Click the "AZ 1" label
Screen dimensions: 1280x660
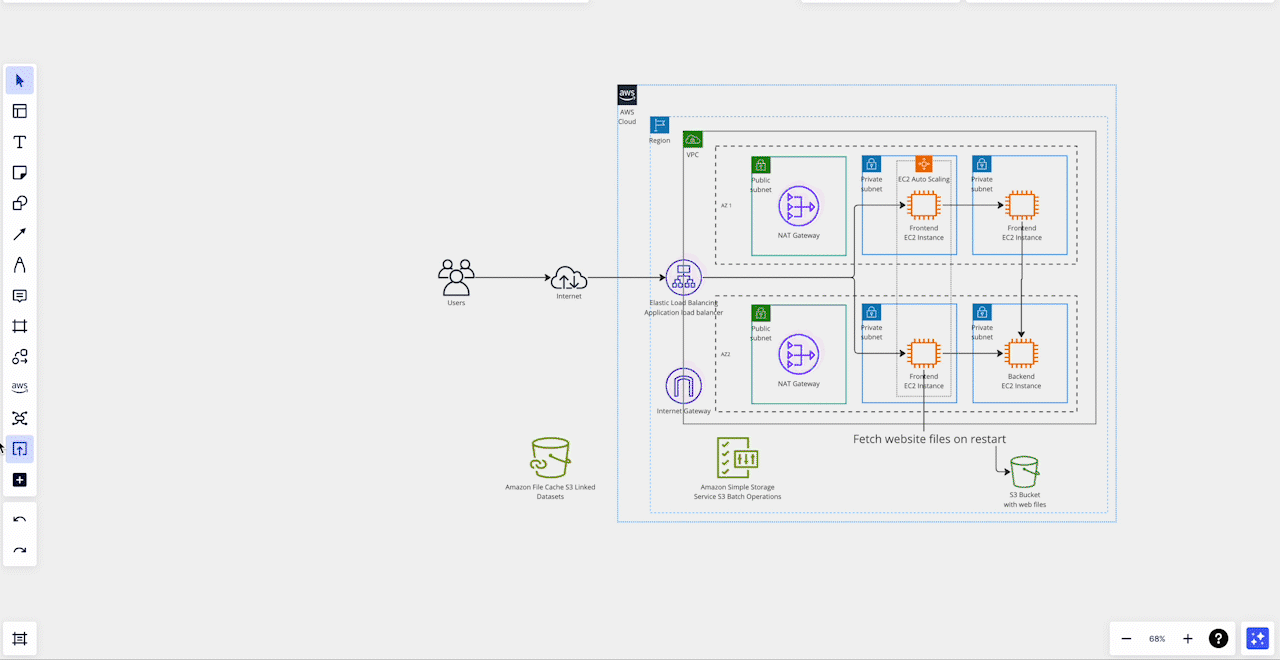(726, 206)
